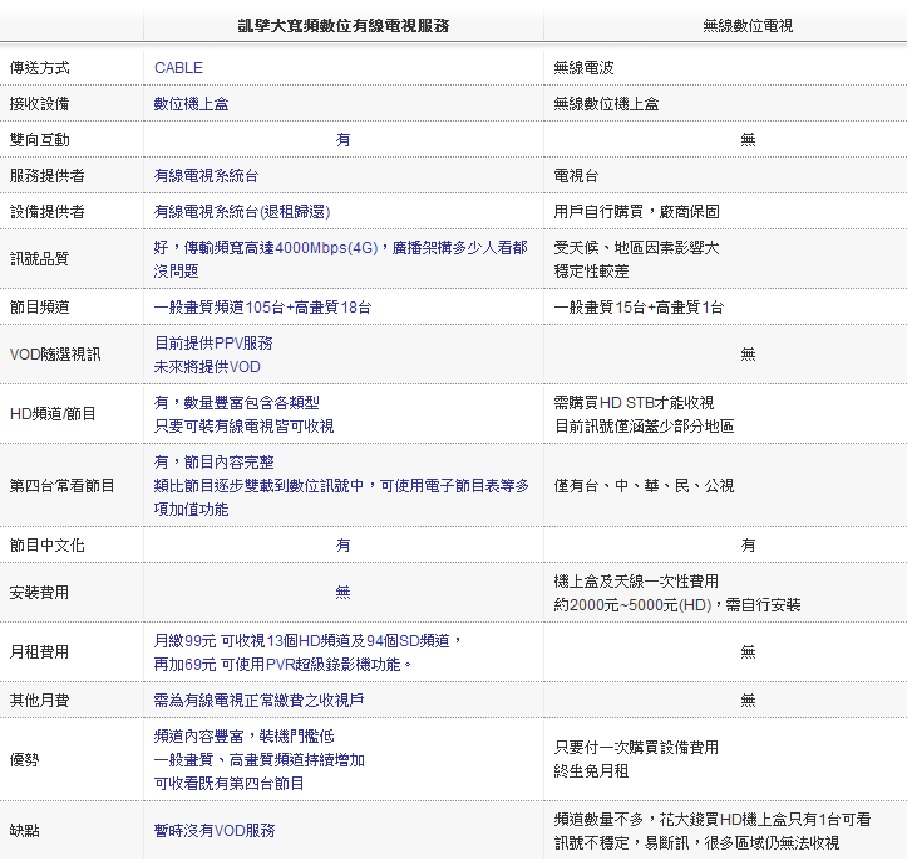Click the CABLE cell
This screenshot has height=859, width=909.
tap(179, 68)
